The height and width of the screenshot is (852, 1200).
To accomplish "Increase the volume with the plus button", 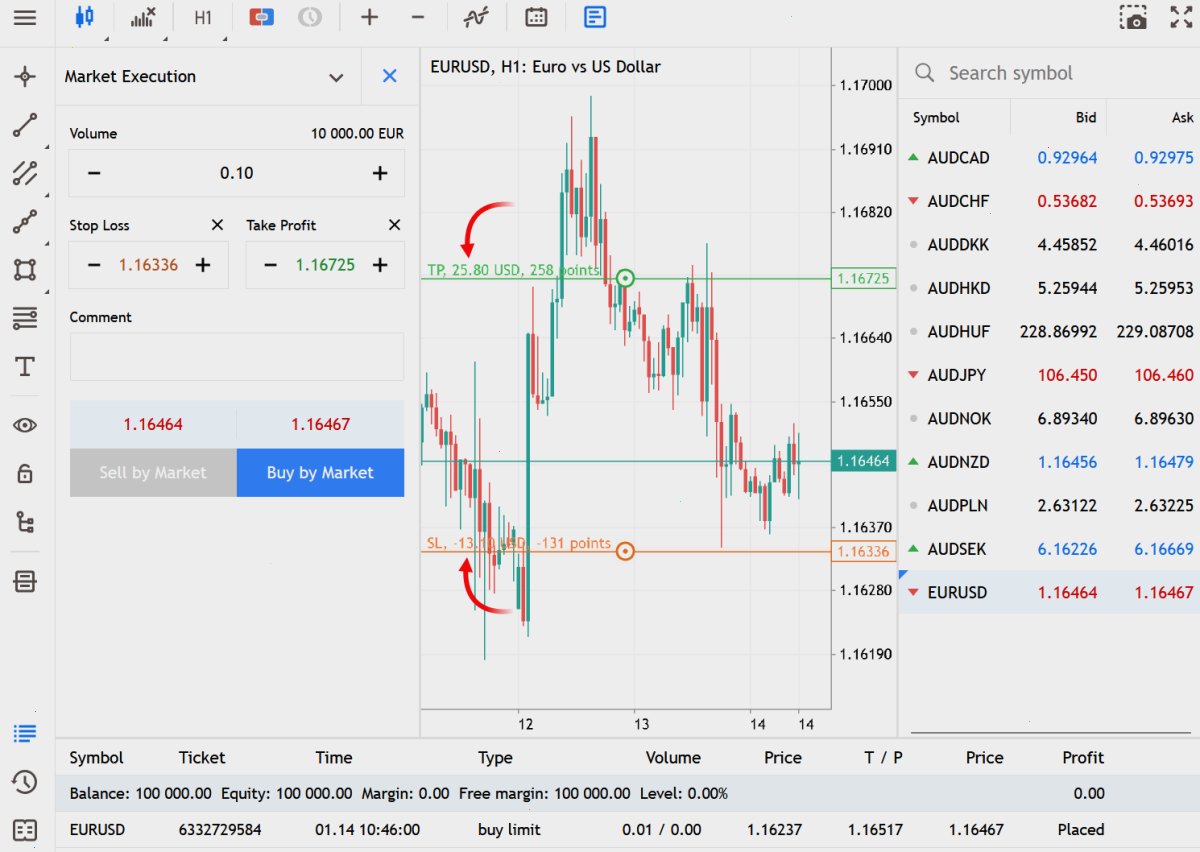I will pos(380,173).
